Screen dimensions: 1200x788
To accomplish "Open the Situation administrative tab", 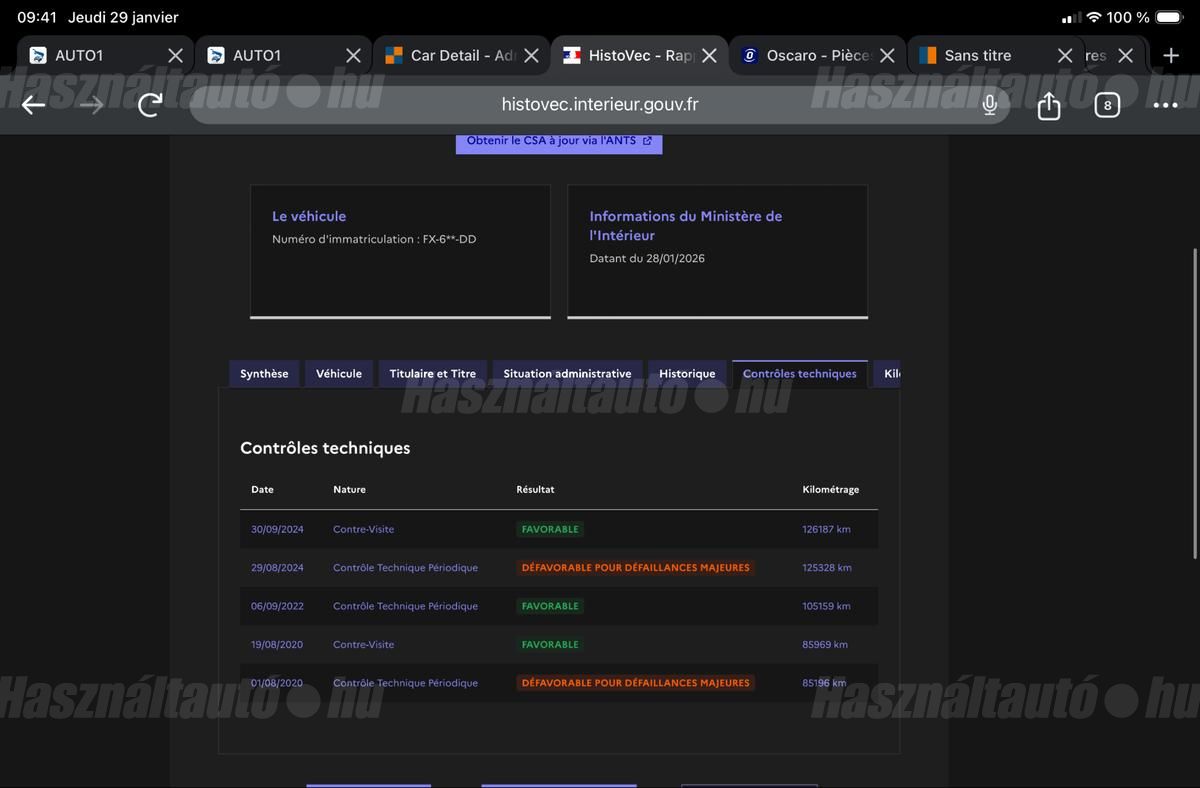I will point(567,374).
